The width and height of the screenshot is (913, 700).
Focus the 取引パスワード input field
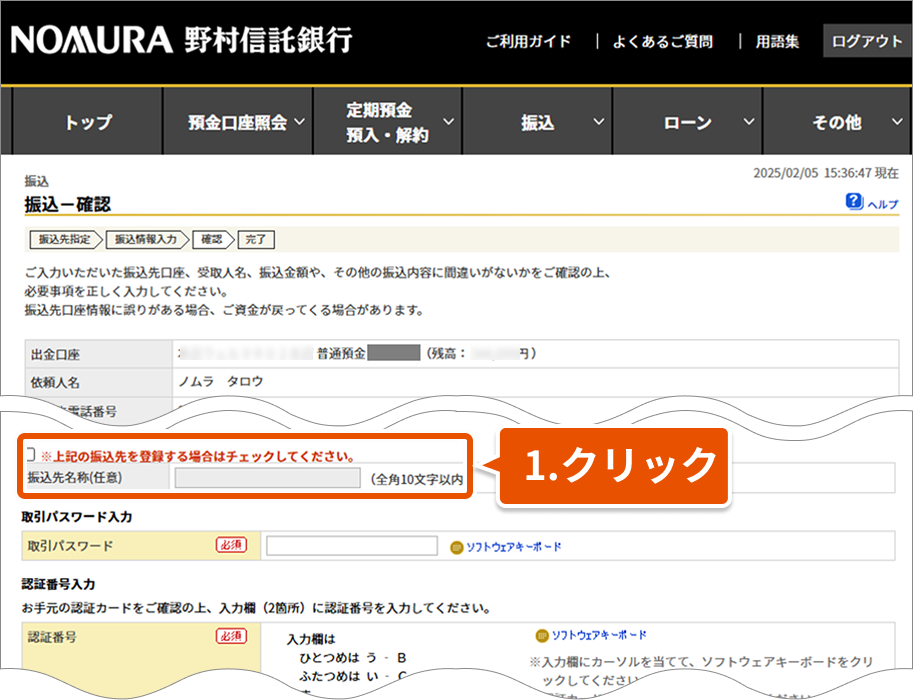352,546
